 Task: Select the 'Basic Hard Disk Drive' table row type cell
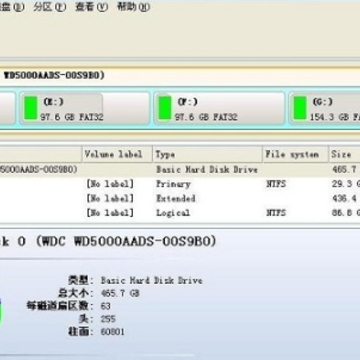pyautogui.click(x=207, y=169)
